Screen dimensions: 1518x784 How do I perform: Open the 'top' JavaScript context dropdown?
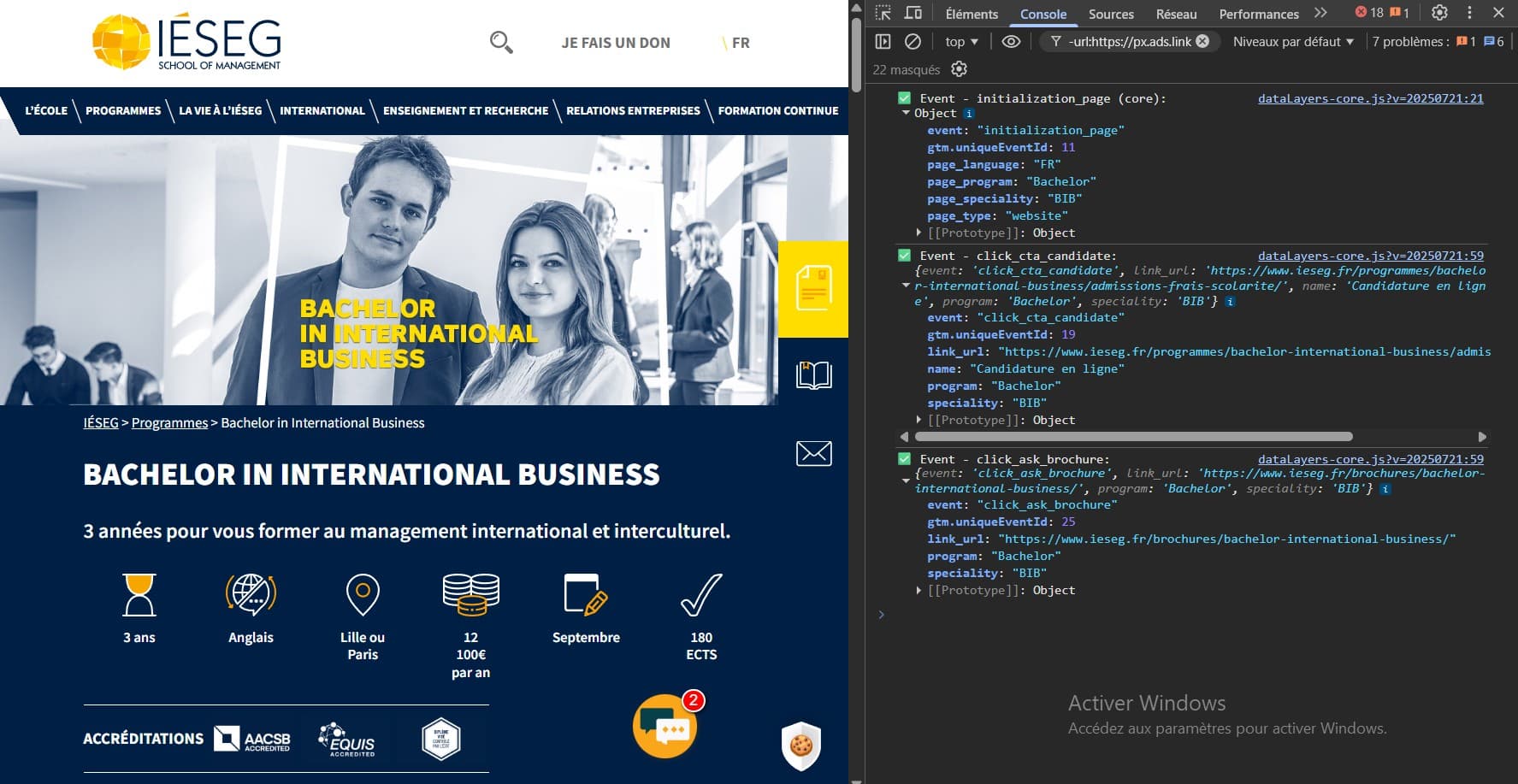tap(962, 41)
